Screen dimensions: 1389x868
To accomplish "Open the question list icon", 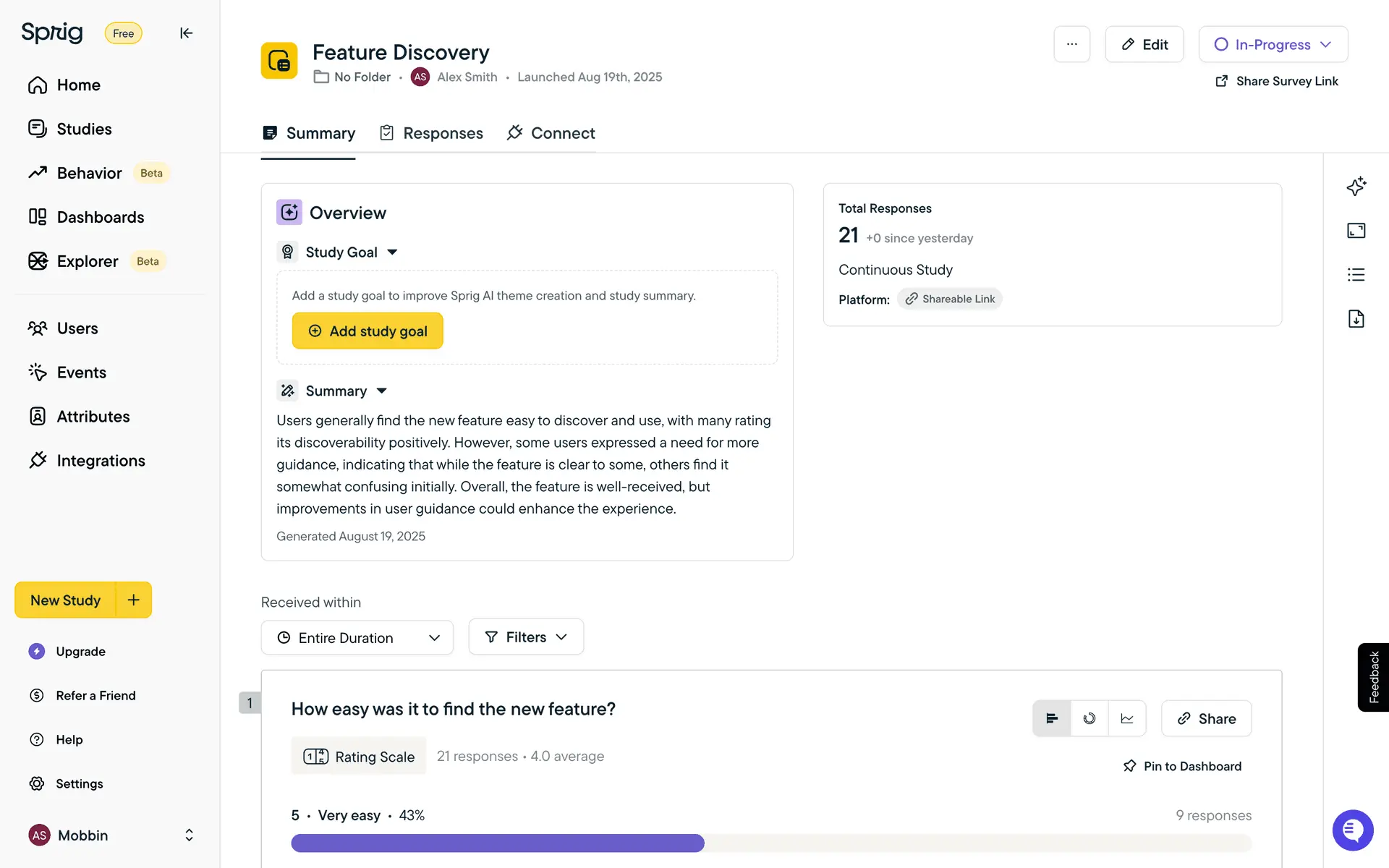I will pyautogui.click(x=1356, y=275).
